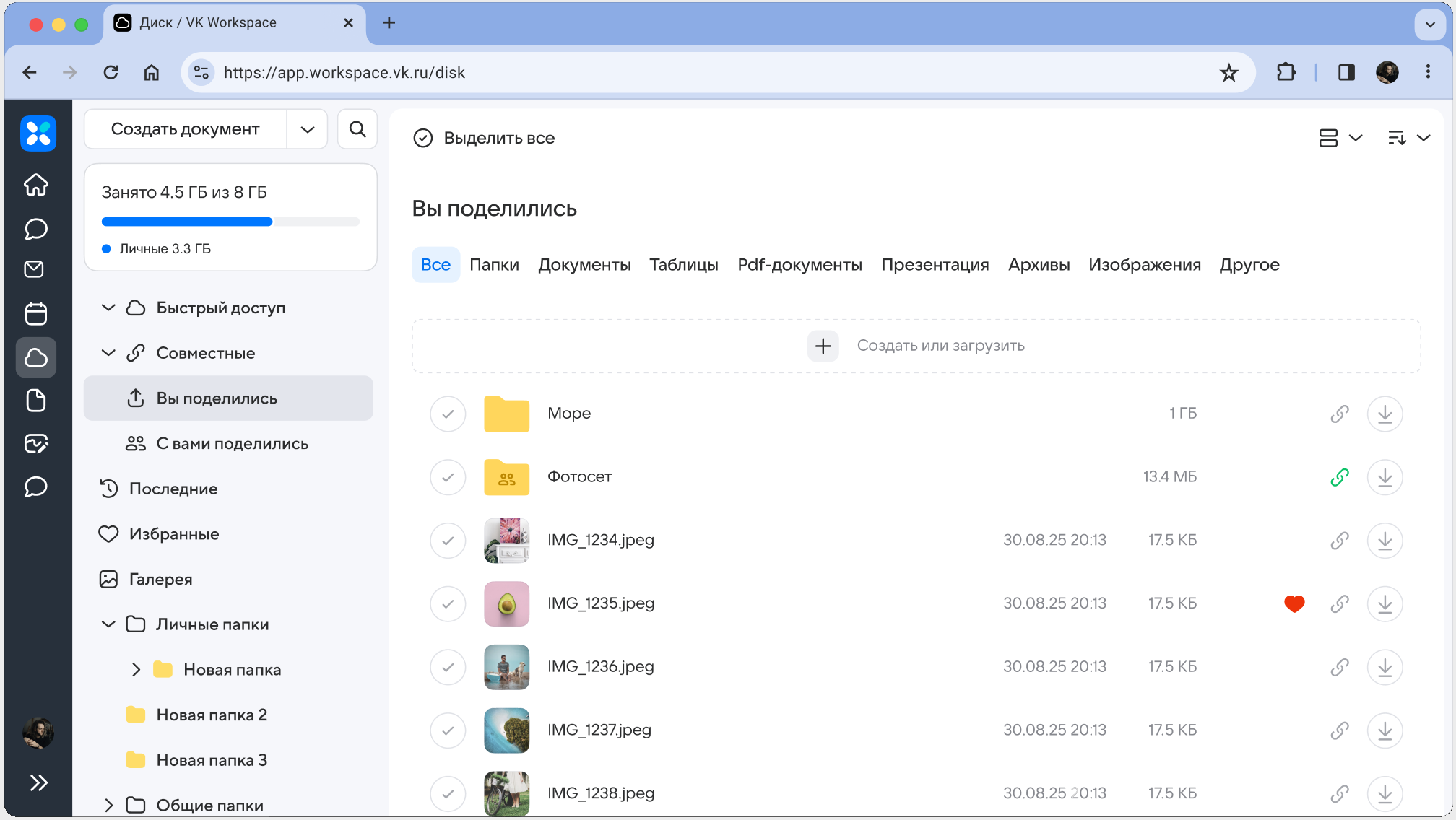This screenshot has width=1456, height=820.
Task: Tick the checkbox next to Море folder
Action: coord(448,414)
